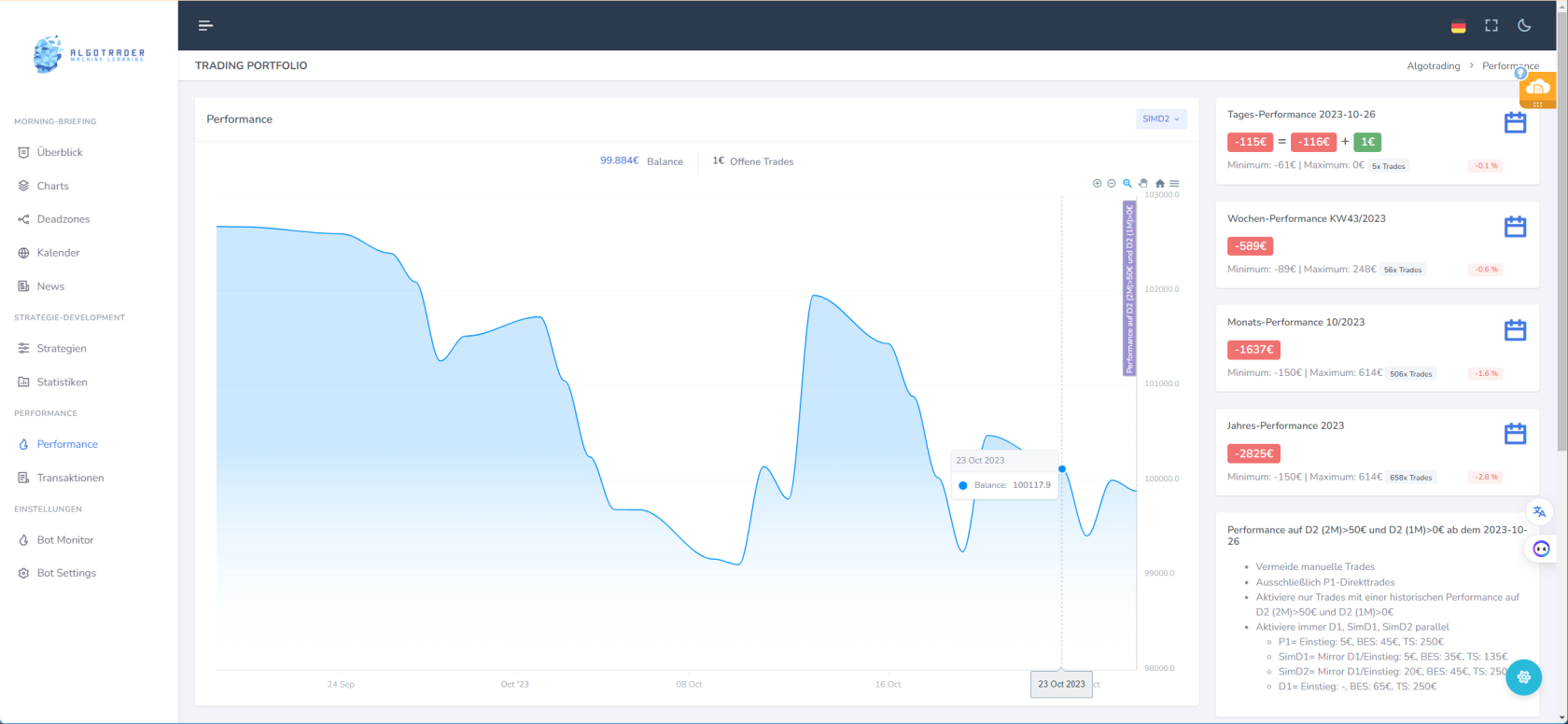Open calendar icon in Tages-Performance card

pyautogui.click(x=1515, y=123)
